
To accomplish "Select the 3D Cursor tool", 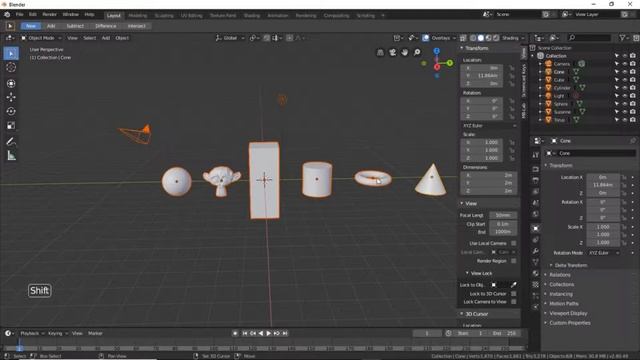I will click(x=11, y=67).
